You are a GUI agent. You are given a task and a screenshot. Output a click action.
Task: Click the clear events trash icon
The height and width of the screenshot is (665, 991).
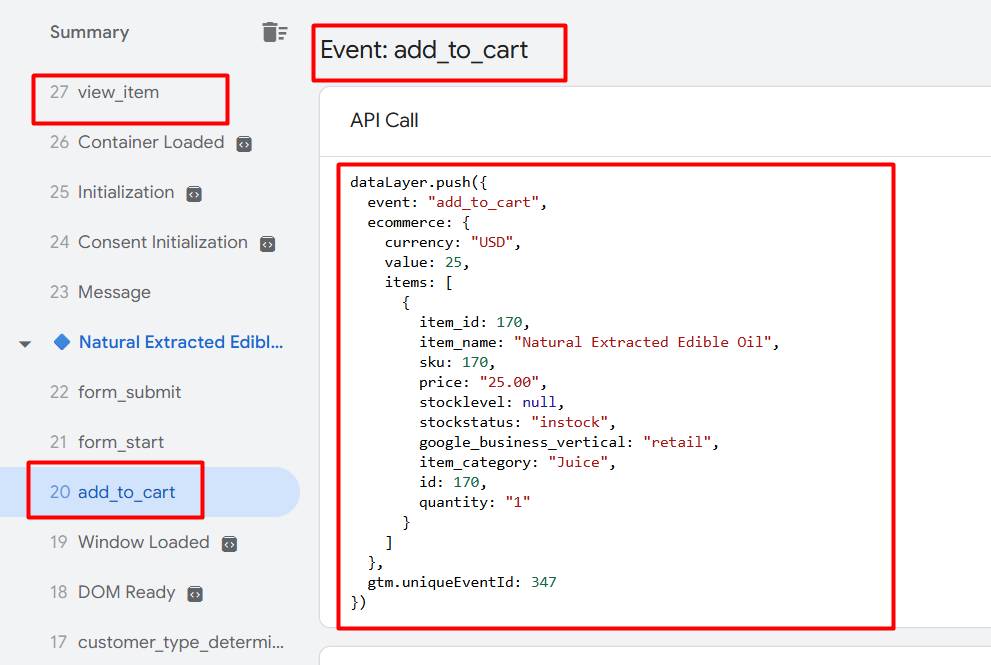(274, 32)
